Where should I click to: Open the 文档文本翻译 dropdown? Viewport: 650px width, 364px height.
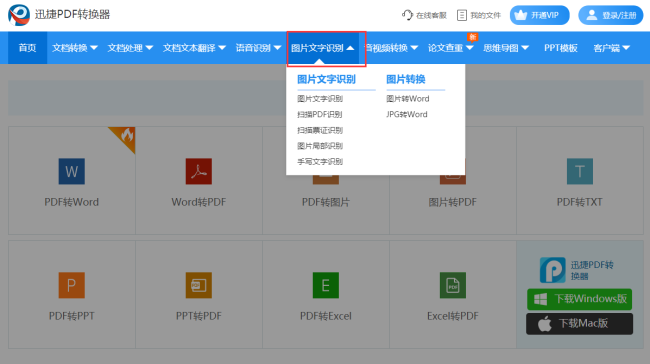pos(194,48)
